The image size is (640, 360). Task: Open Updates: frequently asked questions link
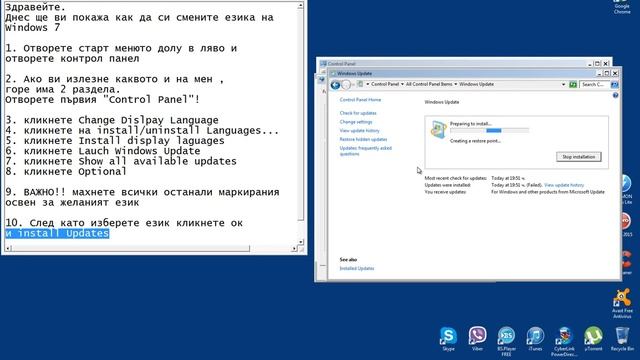366,151
